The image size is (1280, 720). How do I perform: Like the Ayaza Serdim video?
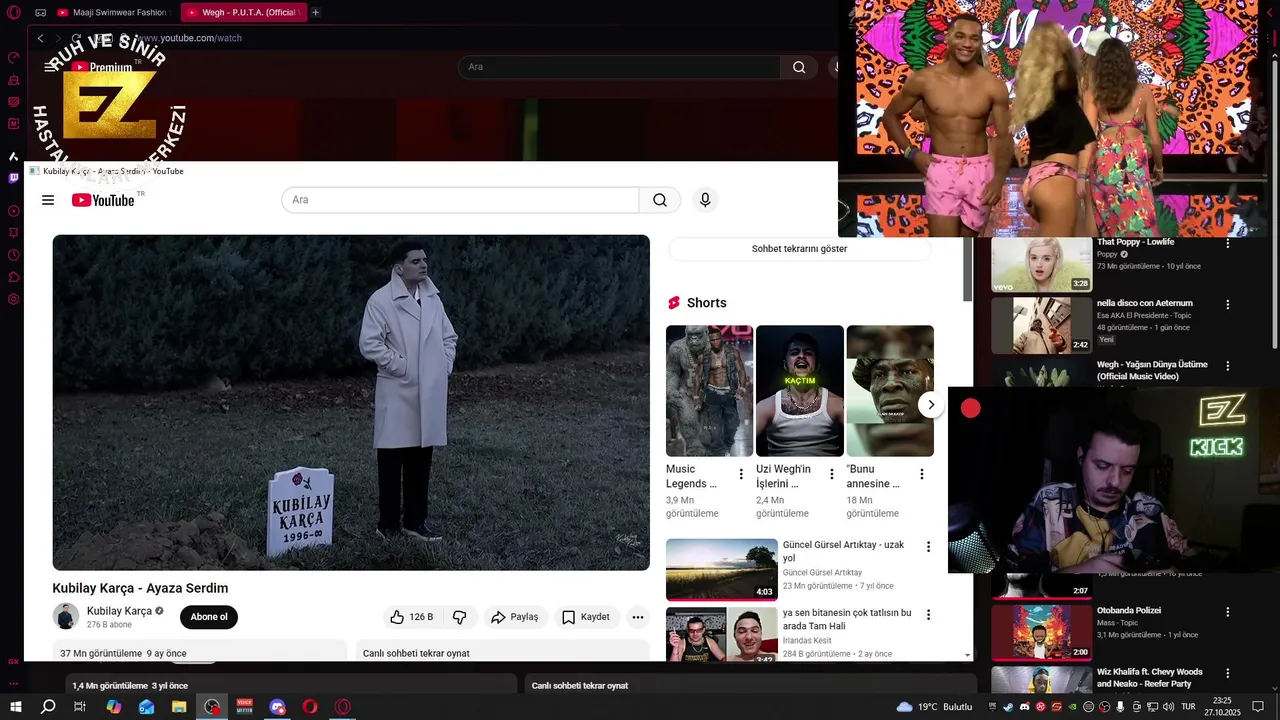coord(411,617)
